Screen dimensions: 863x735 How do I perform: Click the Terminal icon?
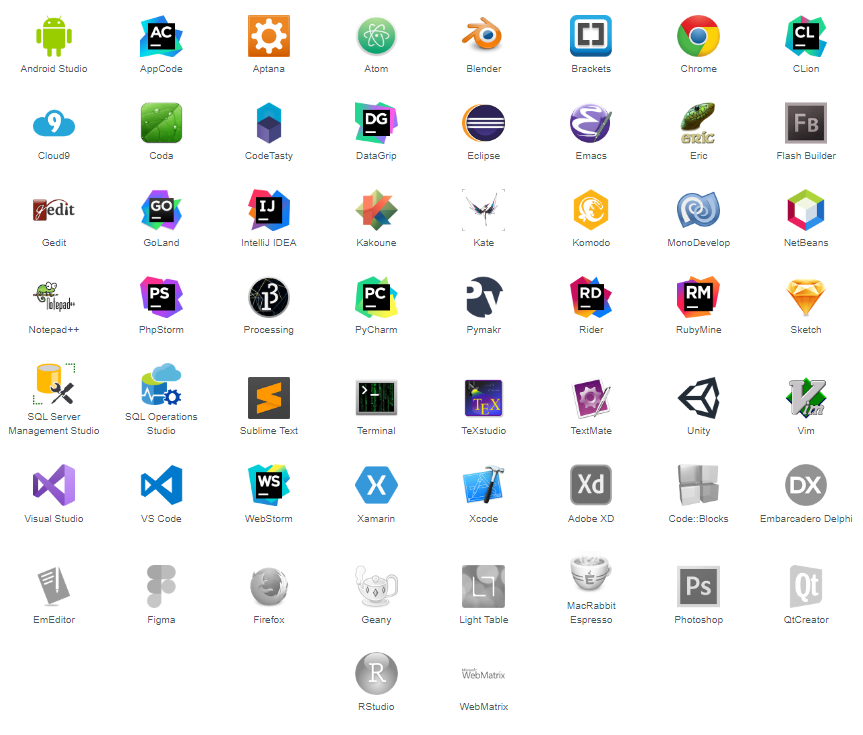pyautogui.click(x=376, y=398)
